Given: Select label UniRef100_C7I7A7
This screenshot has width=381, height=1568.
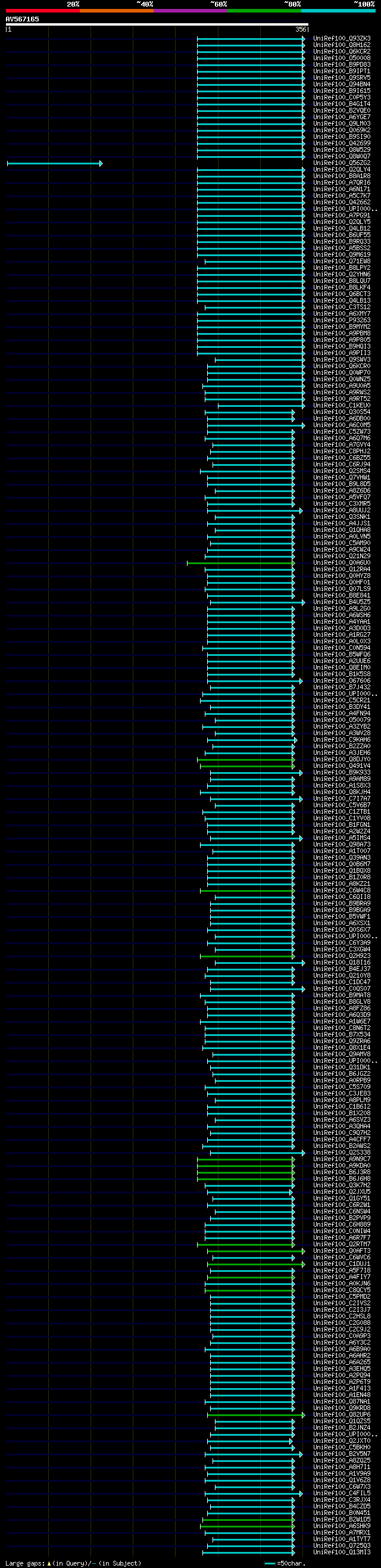Looking at the screenshot, I should [x=342, y=799].
